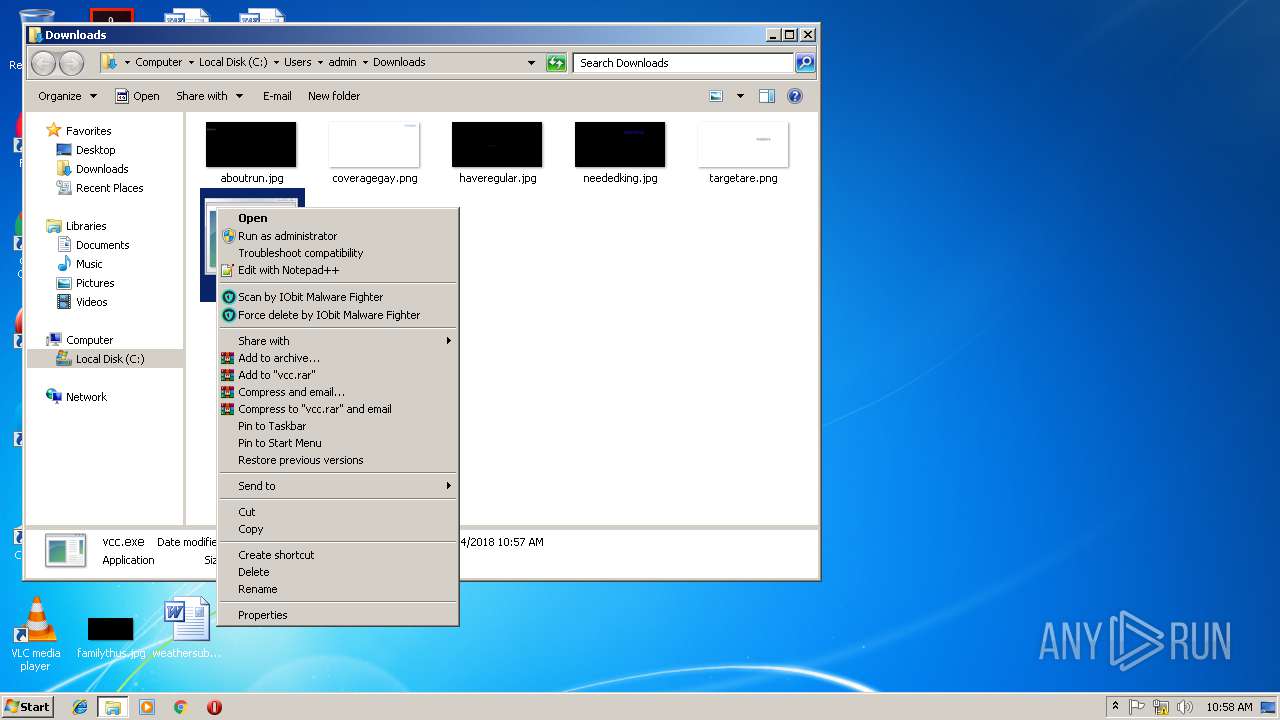1280x720 pixels.
Task: Toggle the preview pane icon
Action: pyautogui.click(x=767, y=96)
